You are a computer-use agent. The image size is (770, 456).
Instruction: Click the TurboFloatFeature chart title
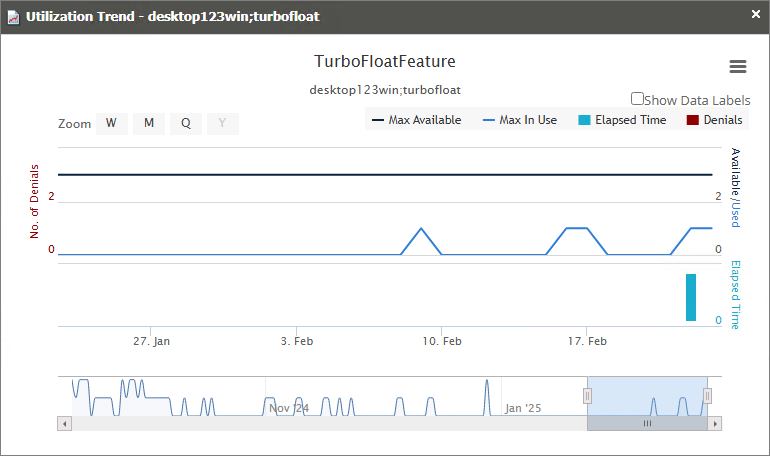[385, 61]
